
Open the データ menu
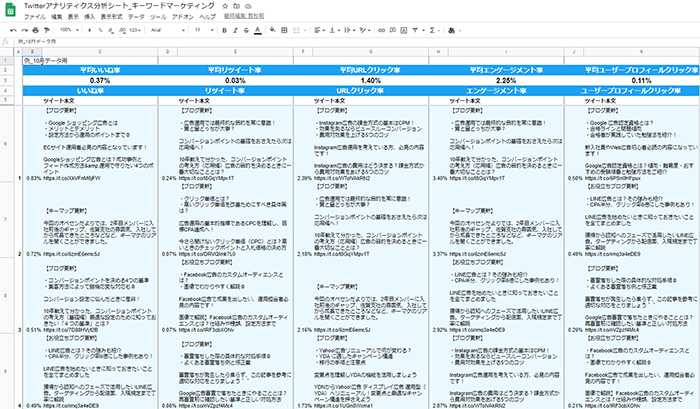point(136,17)
